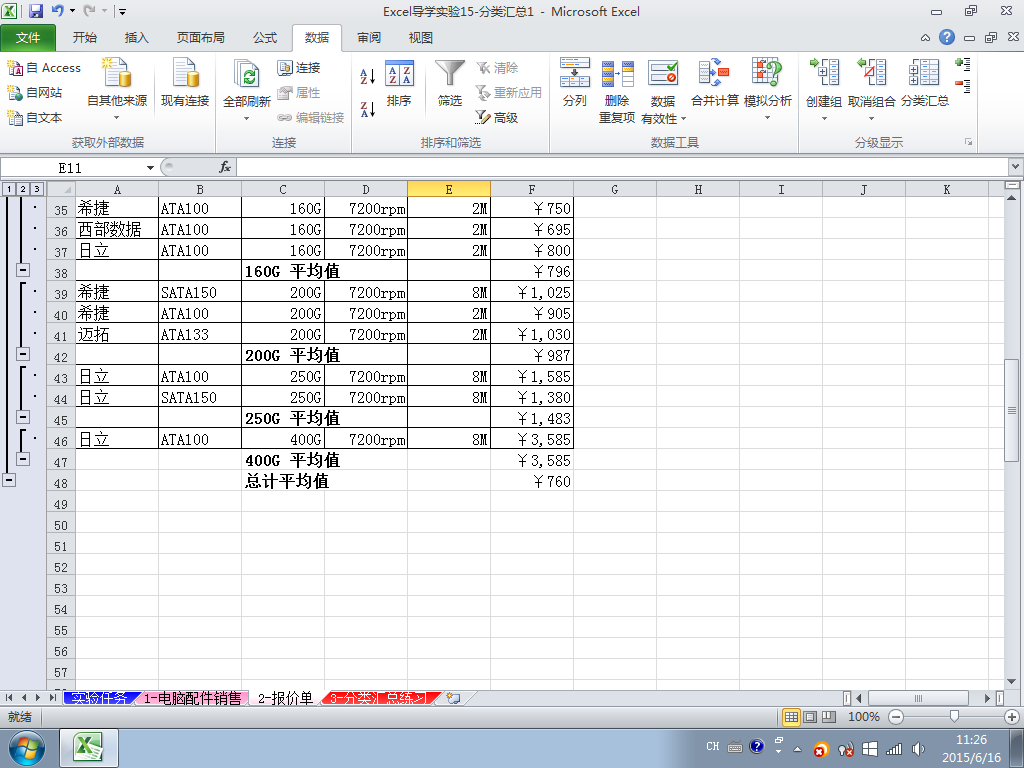Click the Insert Function fx button
Screen dimensions: 1024x768
(x=225, y=167)
